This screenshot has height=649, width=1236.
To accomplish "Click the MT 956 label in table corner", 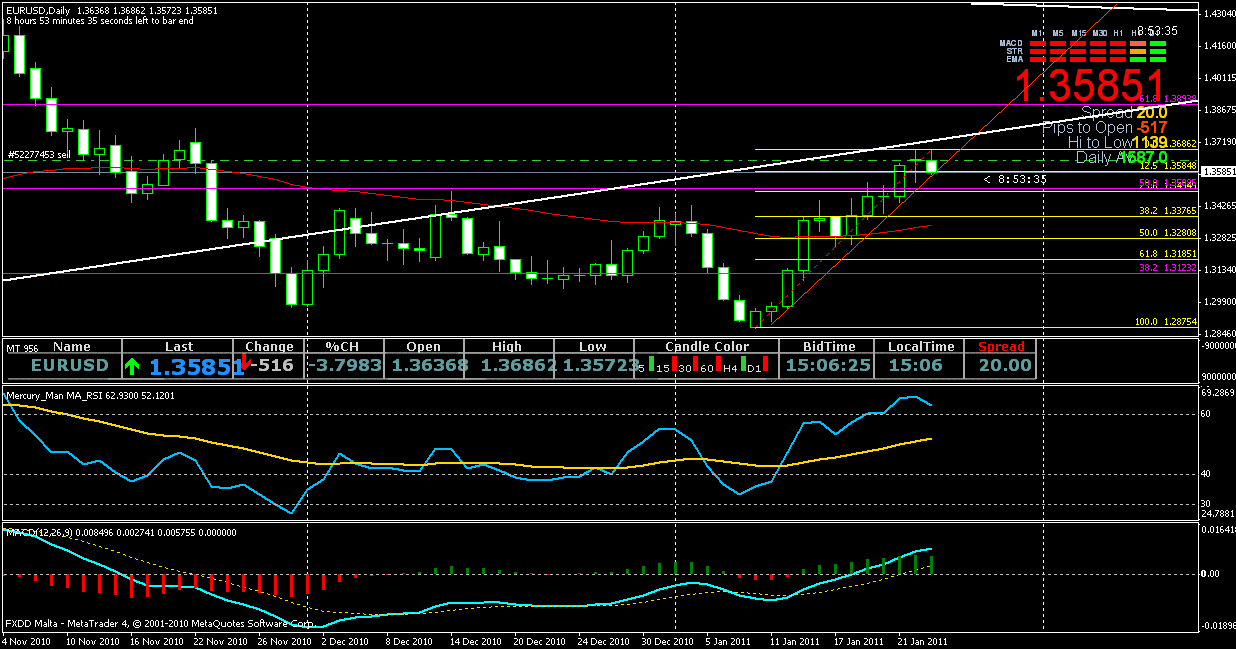I will (22, 347).
